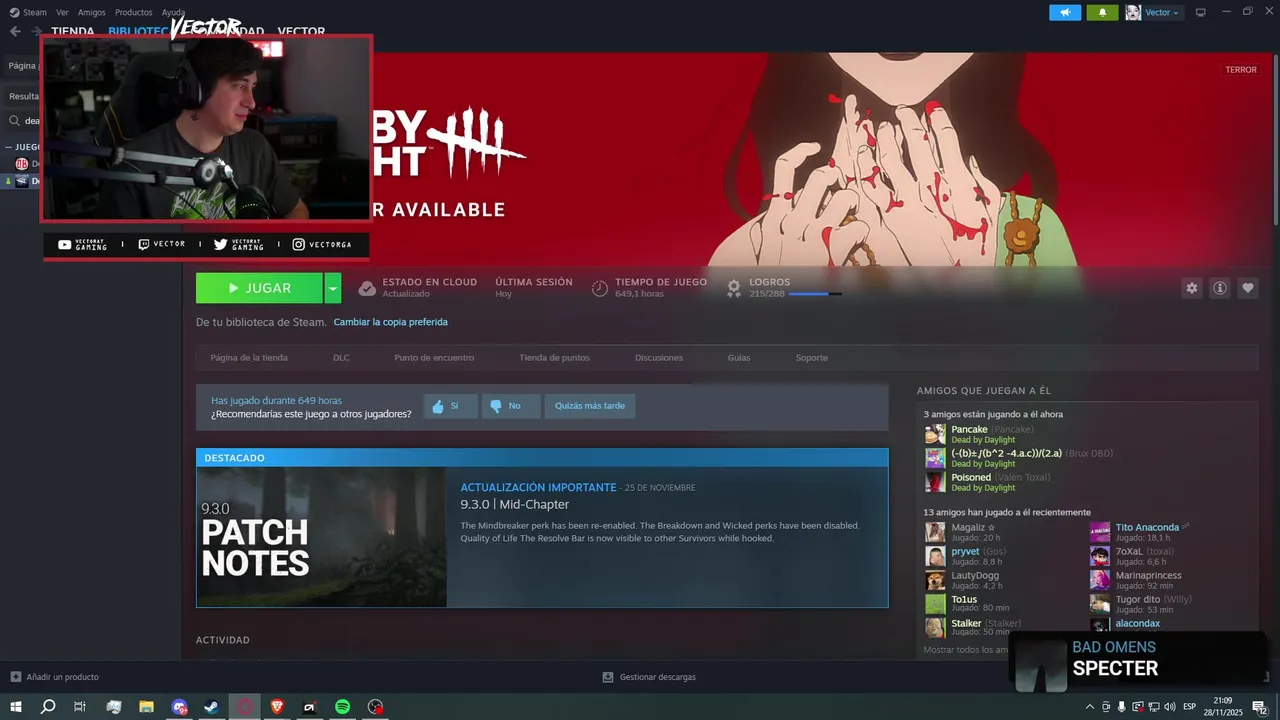Open Windows taskbar search

click(48, 707)
